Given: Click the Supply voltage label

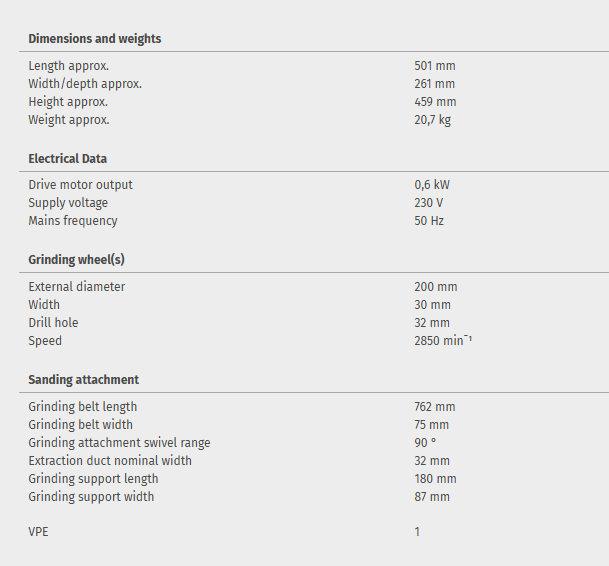Looking at the screenshot, I should pyautogui.click(x=68, y=203).
